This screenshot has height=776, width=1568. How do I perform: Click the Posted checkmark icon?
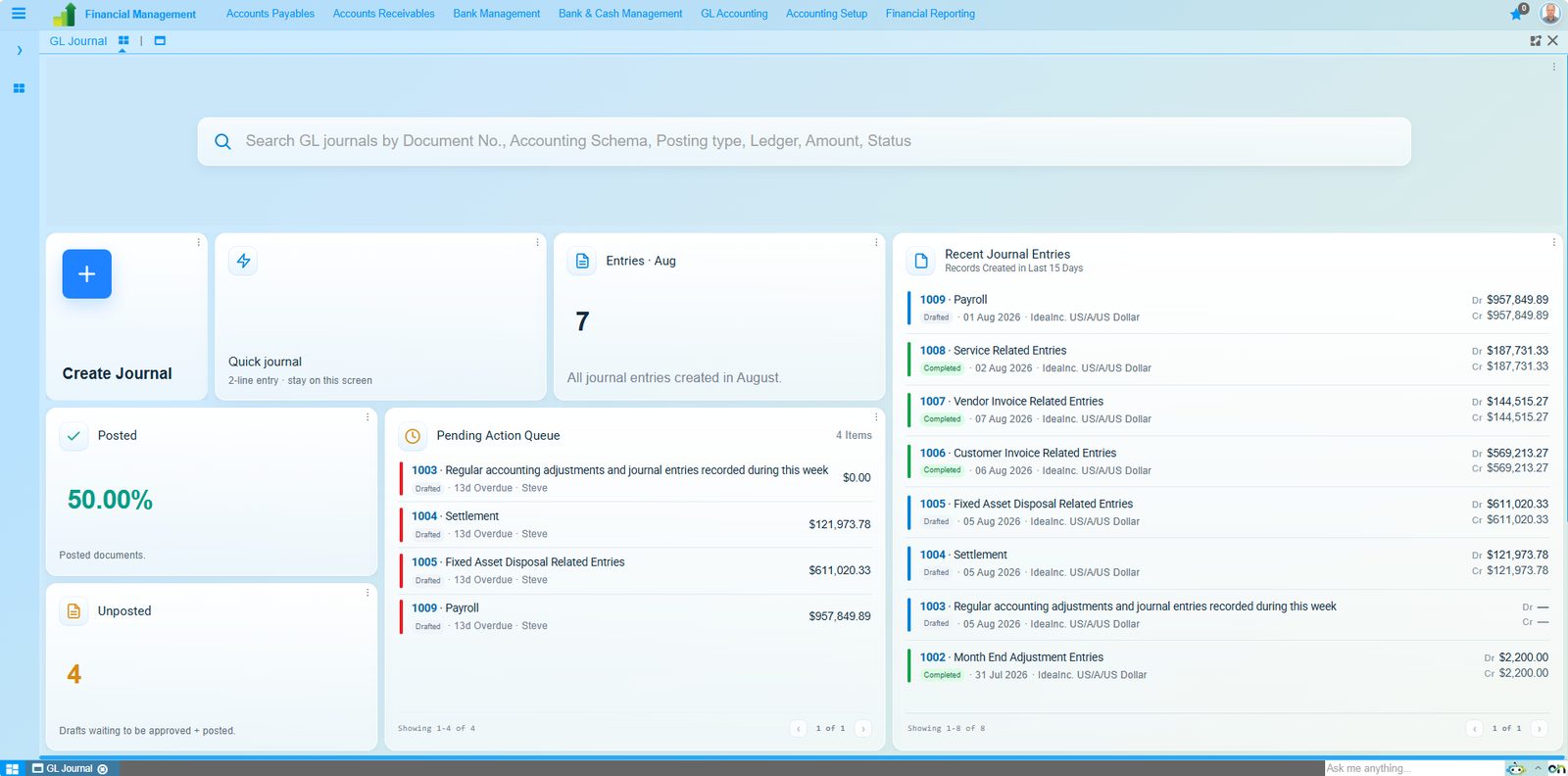[x=73, y=436]
